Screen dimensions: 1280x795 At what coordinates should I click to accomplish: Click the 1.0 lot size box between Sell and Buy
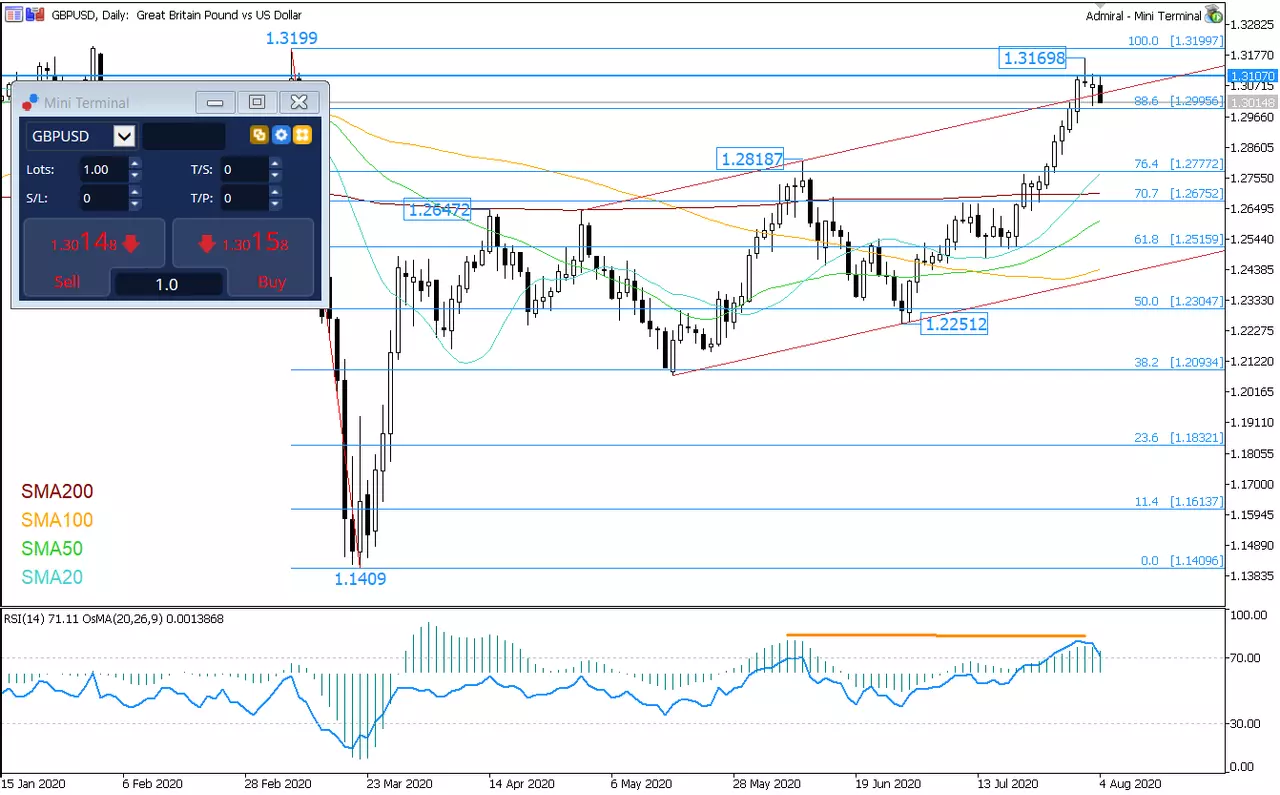[x=168, y=284]
